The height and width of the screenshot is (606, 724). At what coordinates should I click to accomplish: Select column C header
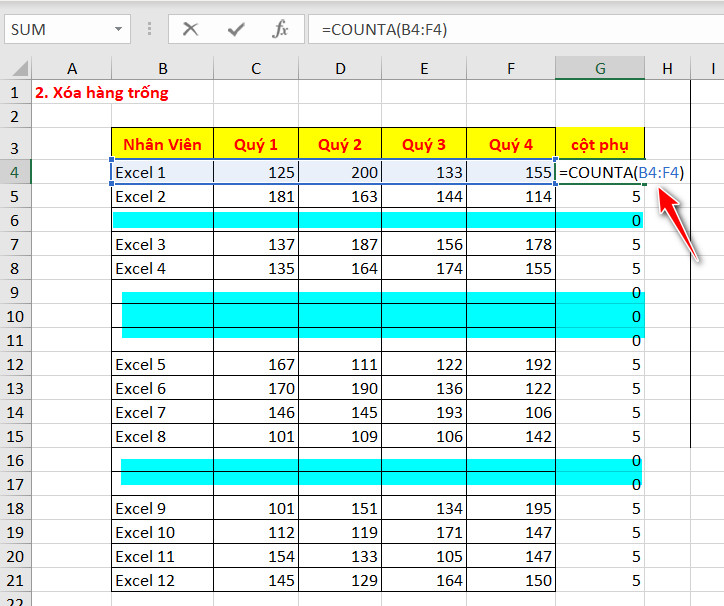(256, 68)
